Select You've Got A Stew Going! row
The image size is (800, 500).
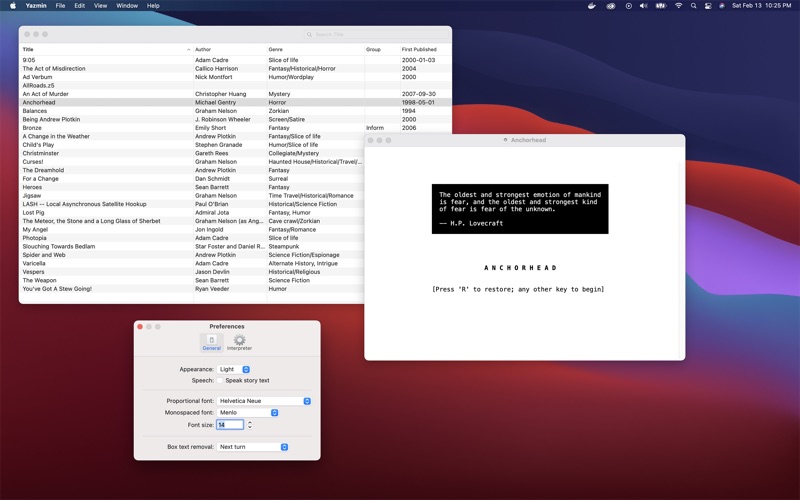coord(192,289)
